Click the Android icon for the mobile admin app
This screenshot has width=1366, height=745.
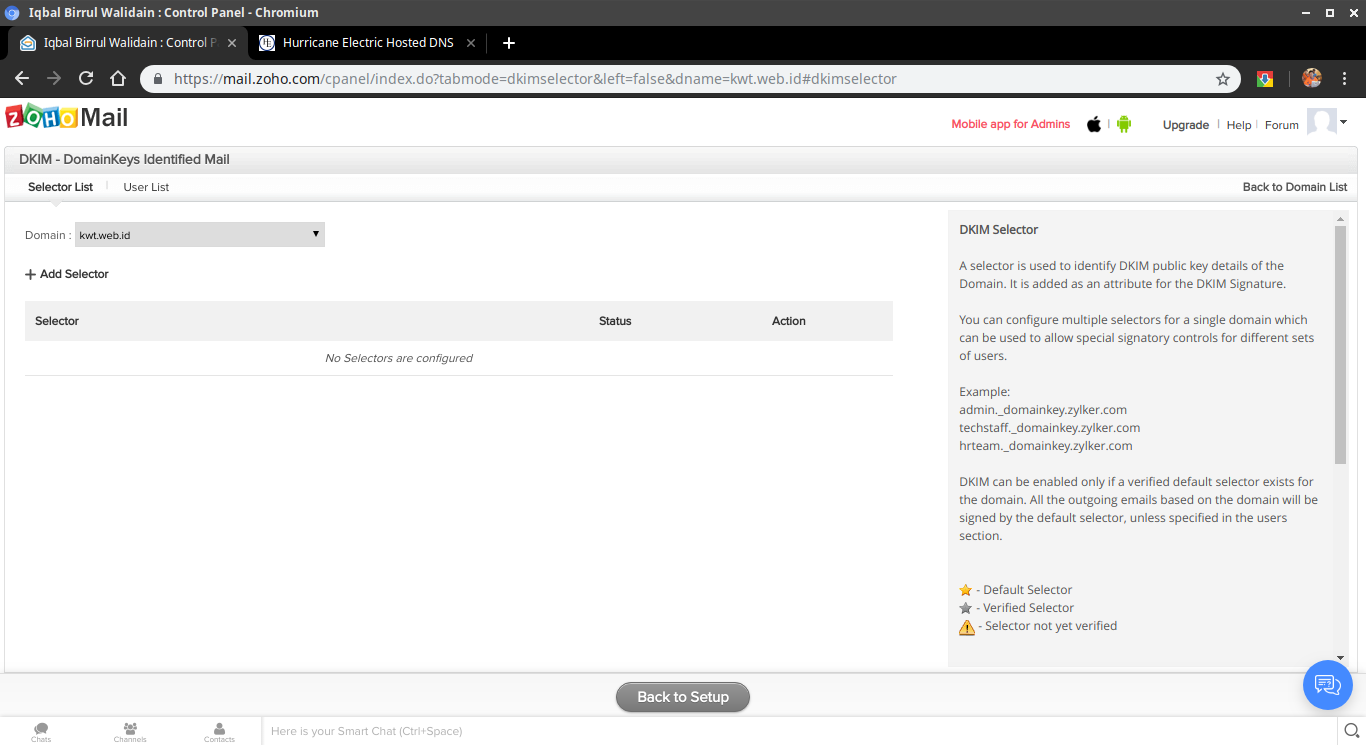pos(1122,124)
